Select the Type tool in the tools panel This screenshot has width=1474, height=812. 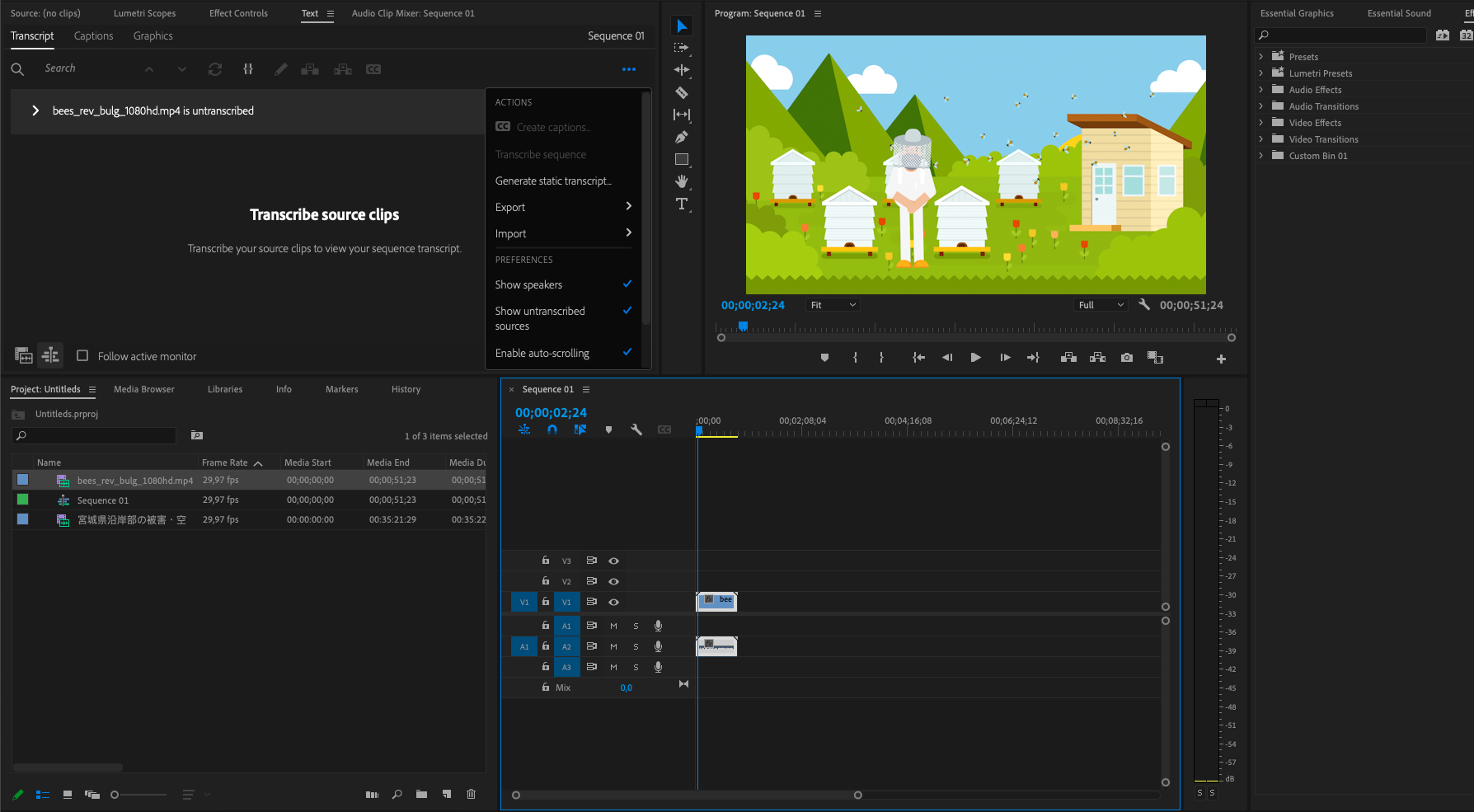[682, 204]
